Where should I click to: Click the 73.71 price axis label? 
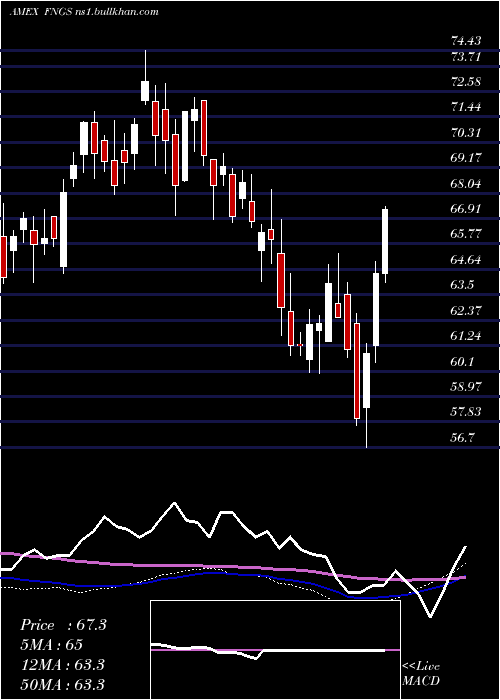click(x=466, y=57)
